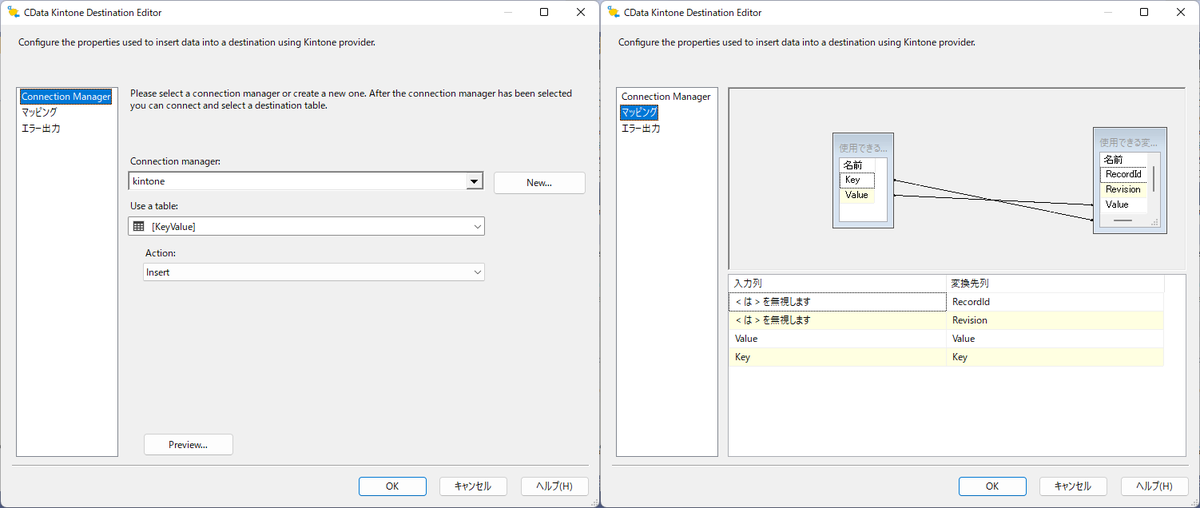Select Connection Manager in the left window list

(x=66, y=97)
